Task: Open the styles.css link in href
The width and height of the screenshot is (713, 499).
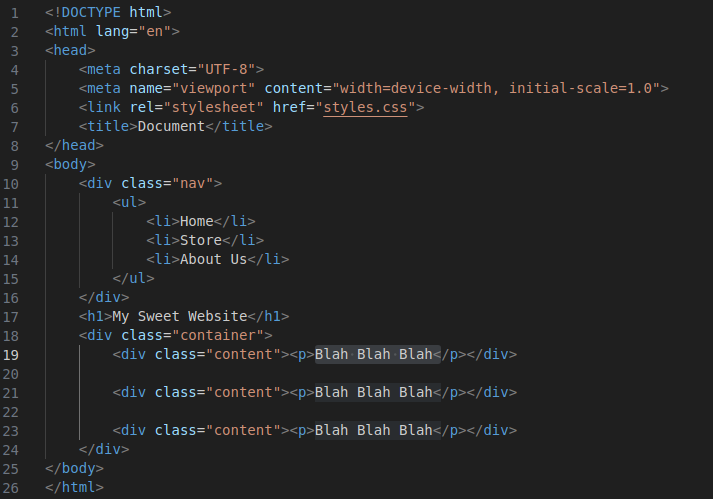Action: (365, 107)
